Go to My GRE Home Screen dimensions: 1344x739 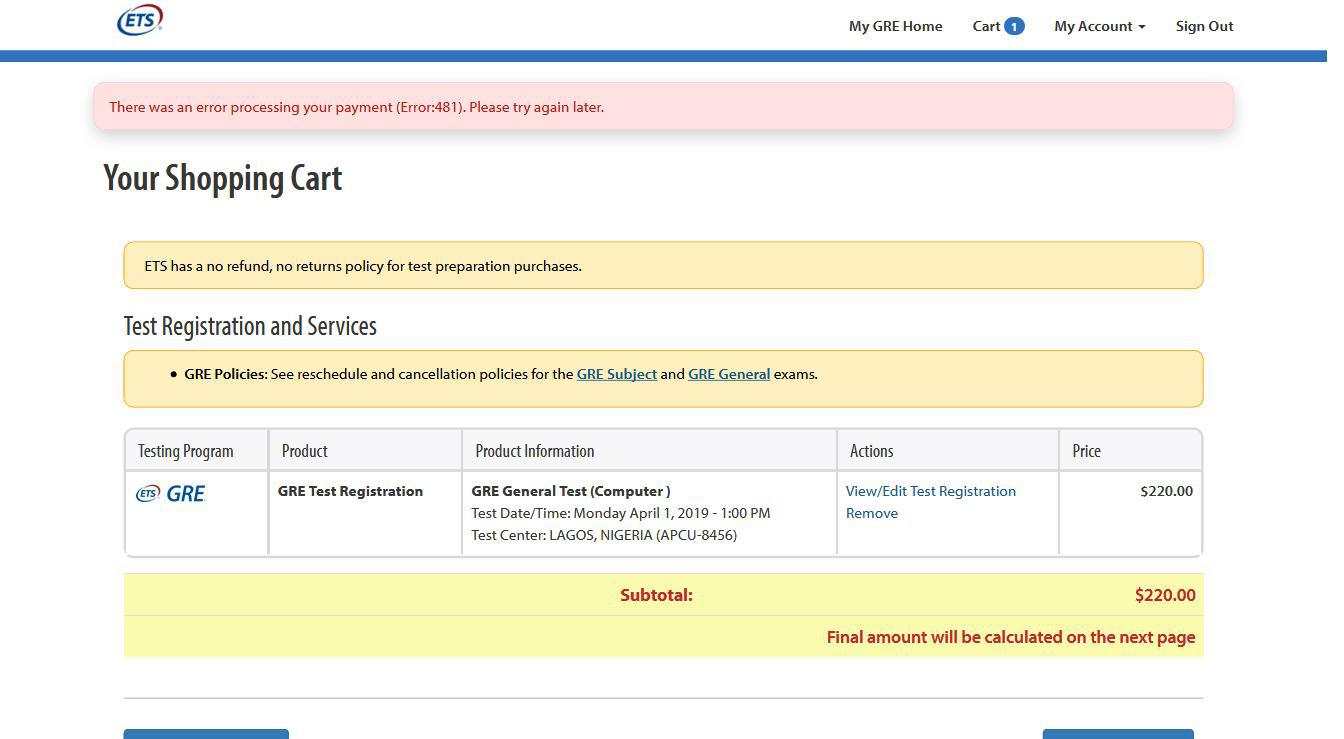click(895, 26)
